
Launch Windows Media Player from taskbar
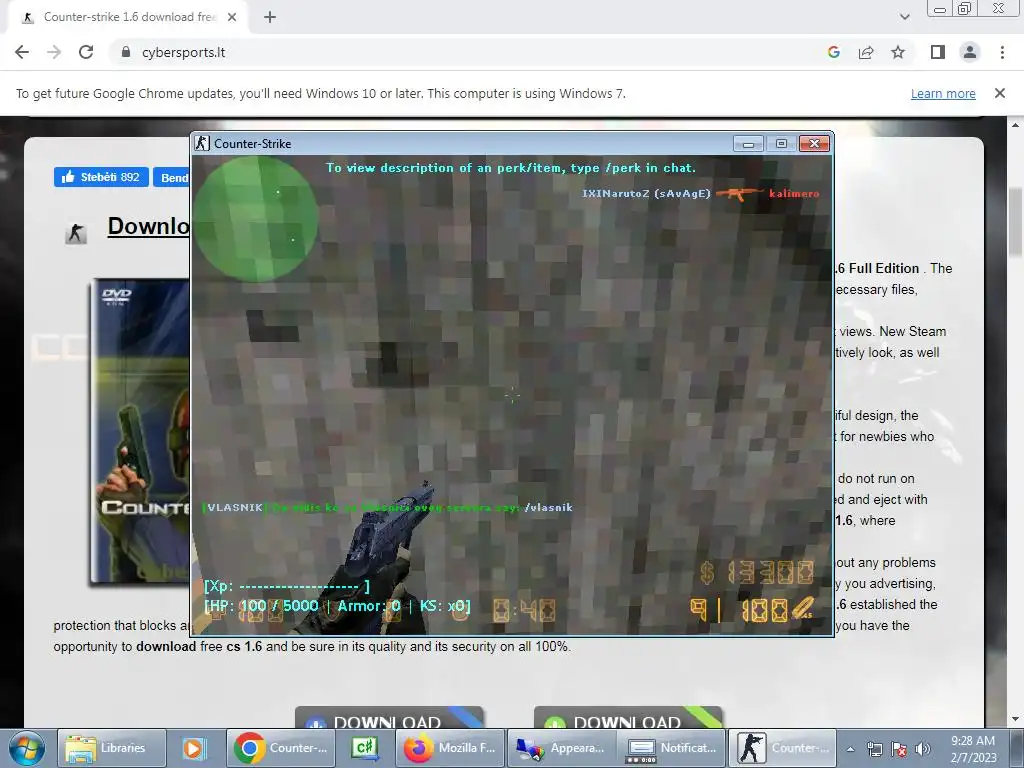click(193, 748)
